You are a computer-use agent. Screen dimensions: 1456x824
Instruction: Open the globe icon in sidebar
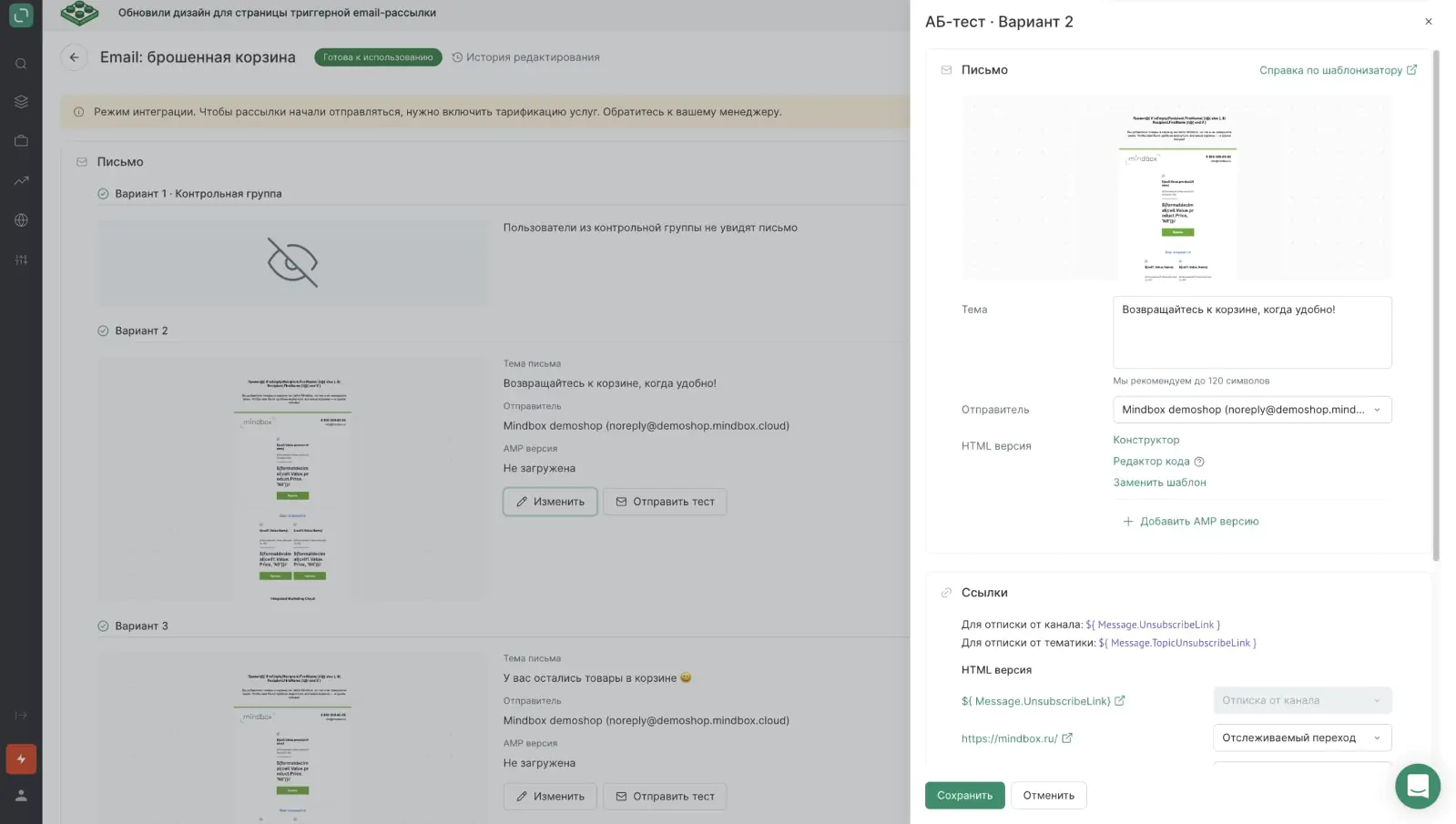pyautogui.click(x=21, y=220)
